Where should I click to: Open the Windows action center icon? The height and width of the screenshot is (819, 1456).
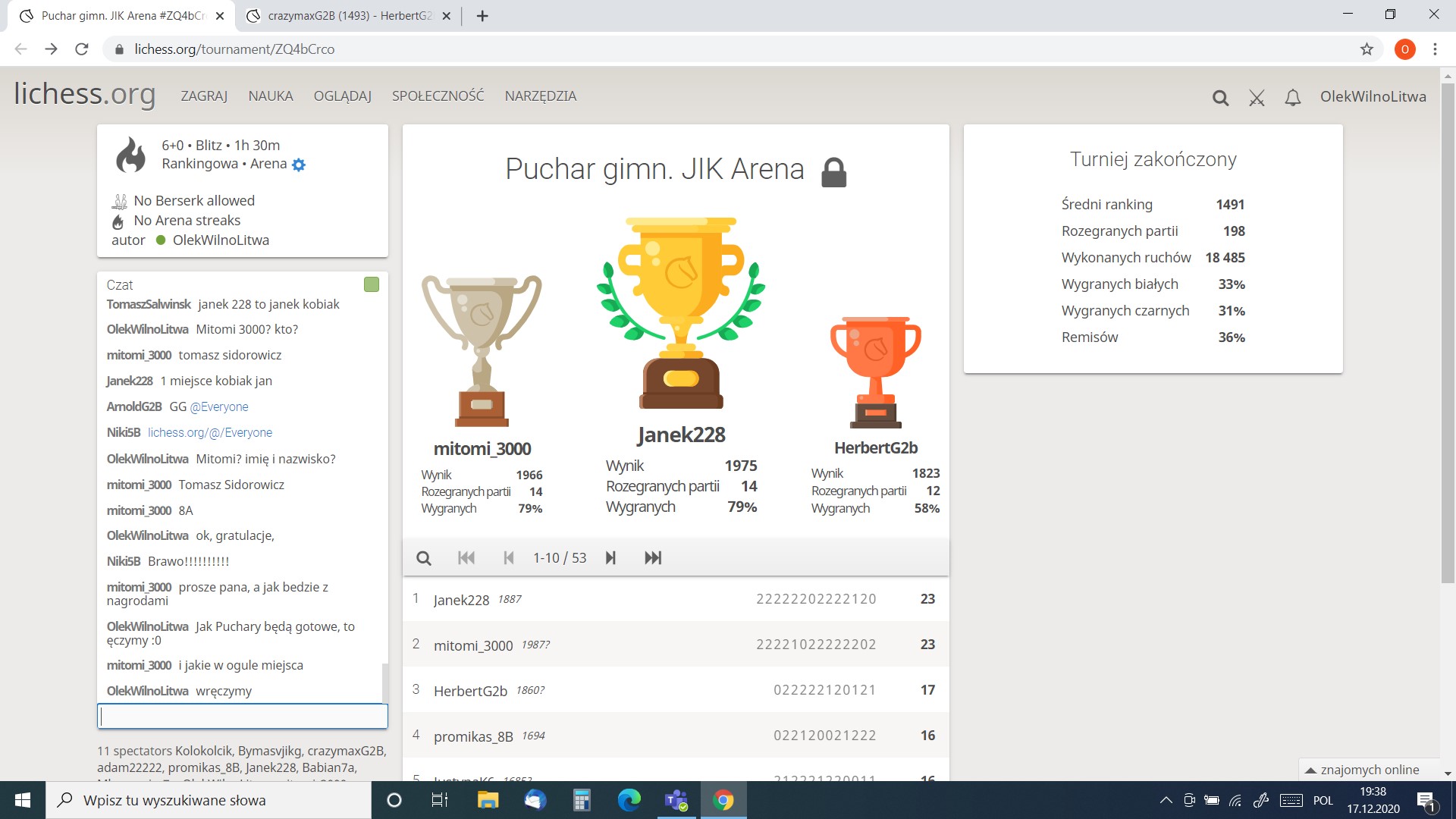1425,800
